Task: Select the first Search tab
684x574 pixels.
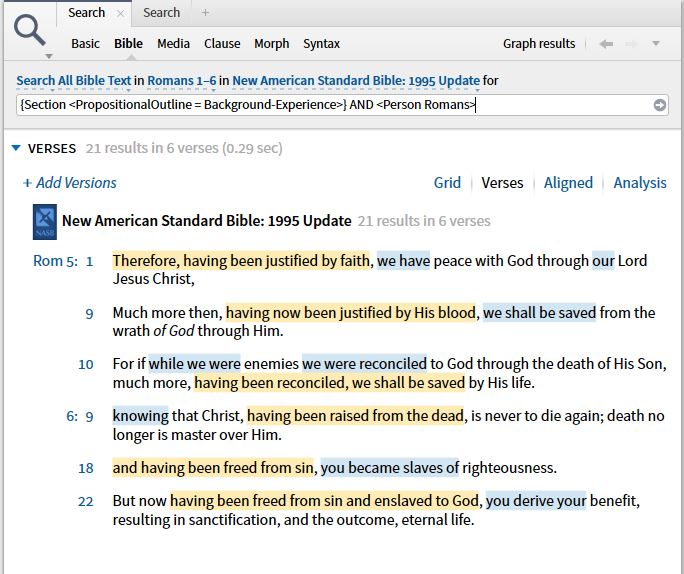Action: (x=86, y=13)
